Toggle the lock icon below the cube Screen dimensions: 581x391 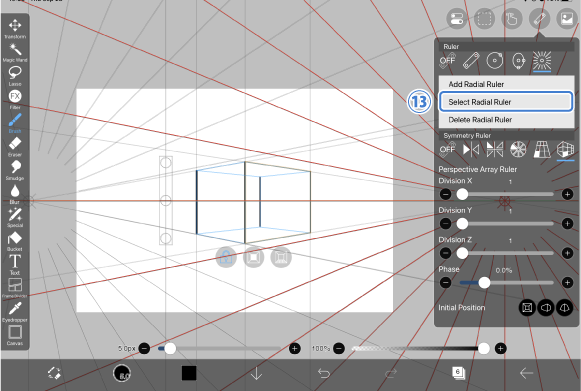pyautogui.click(x=226, y=257)
